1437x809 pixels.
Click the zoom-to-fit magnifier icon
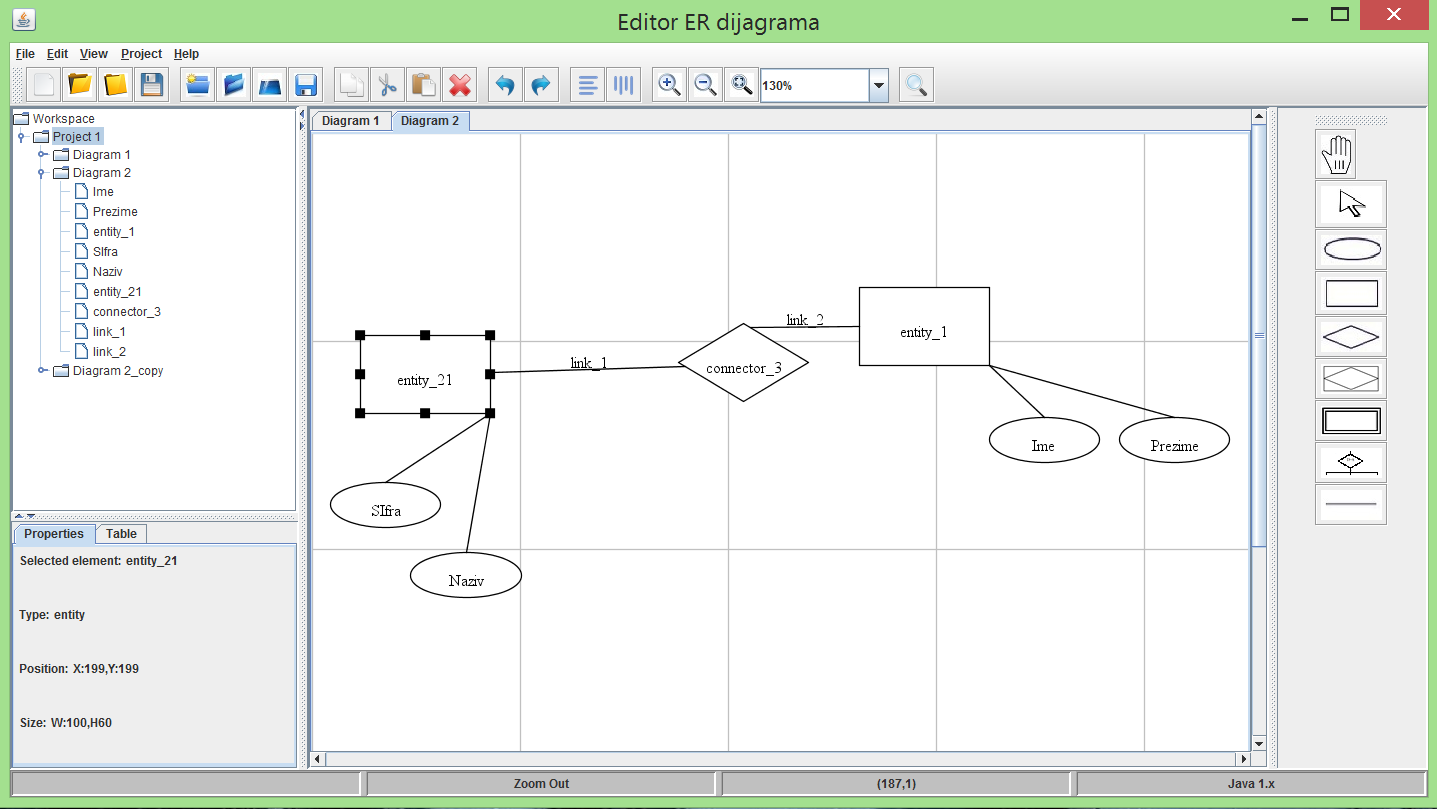point(742,85)
